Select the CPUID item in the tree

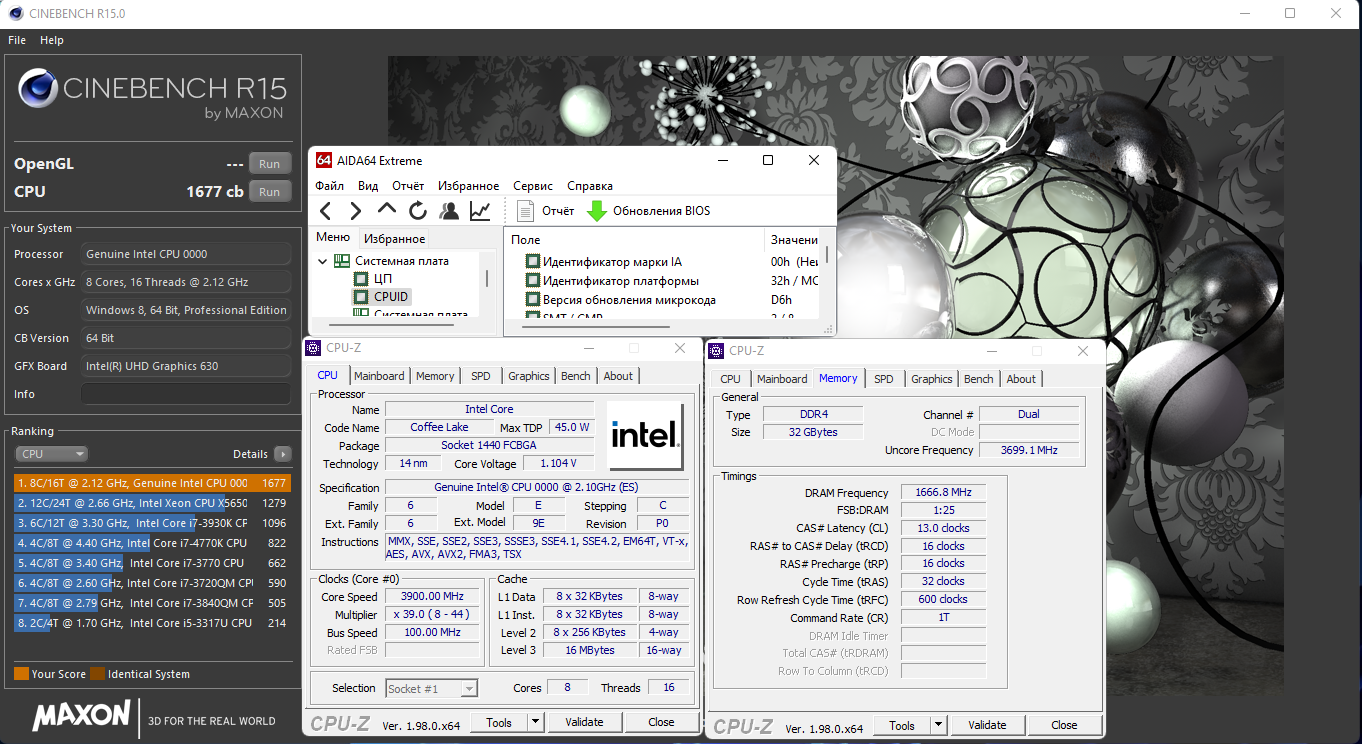(x=390, y=297)
